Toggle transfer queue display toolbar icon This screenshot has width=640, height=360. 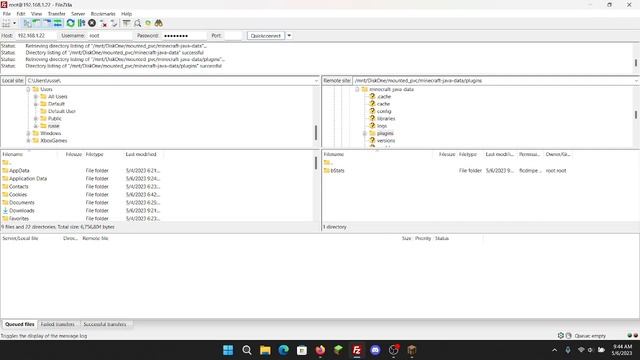coord(58,23)
